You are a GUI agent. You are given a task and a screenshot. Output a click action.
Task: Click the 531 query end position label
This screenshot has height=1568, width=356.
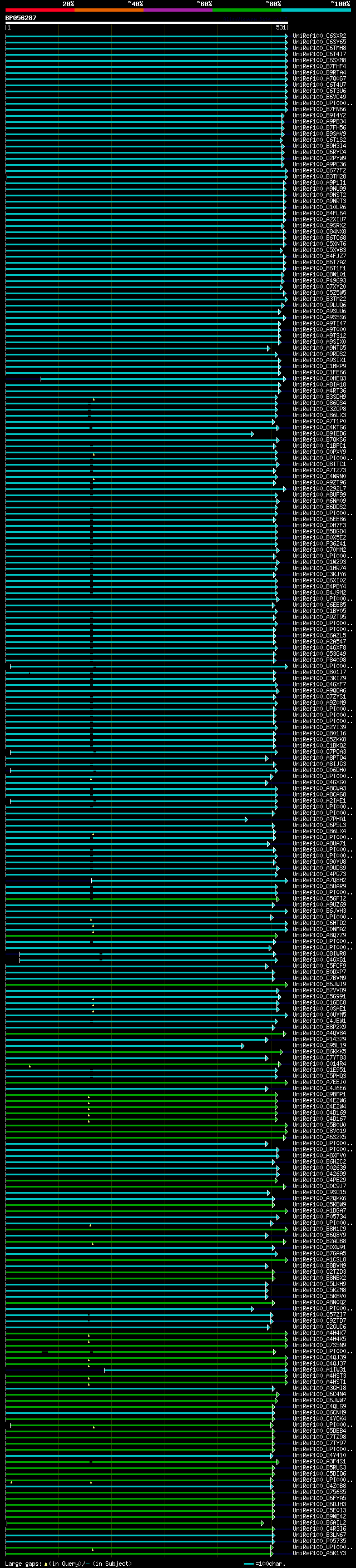click(280, 27)
